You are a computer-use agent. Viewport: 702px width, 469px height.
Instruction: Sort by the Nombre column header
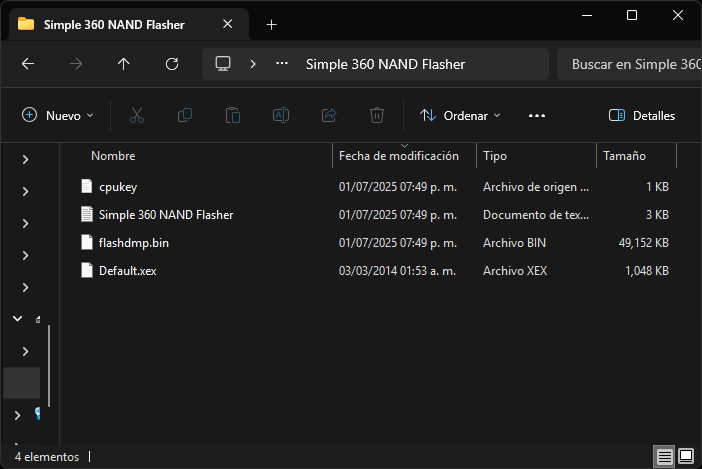point(113,156)
